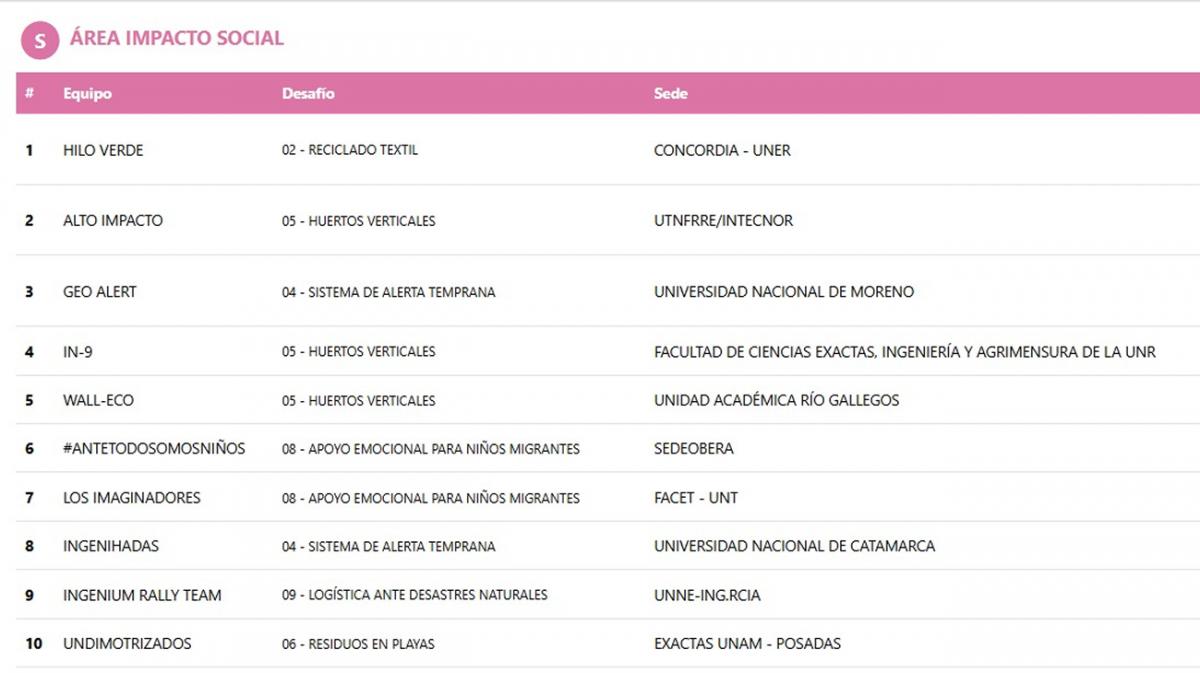Click the 06 - RESIDUOS EN PLAYAS challenge
1200x673 pixels.
[358, 644]
